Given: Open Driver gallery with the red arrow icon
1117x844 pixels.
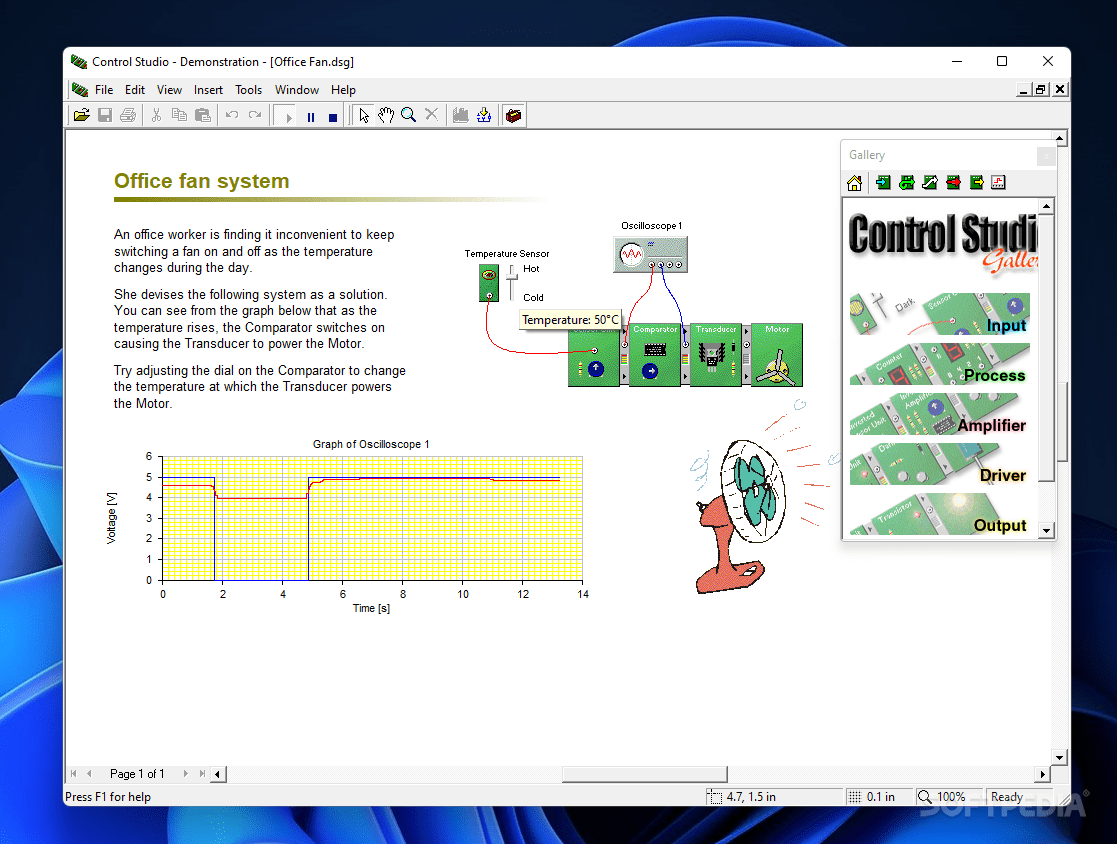Looking at the screenshot, I should [953, 183].
